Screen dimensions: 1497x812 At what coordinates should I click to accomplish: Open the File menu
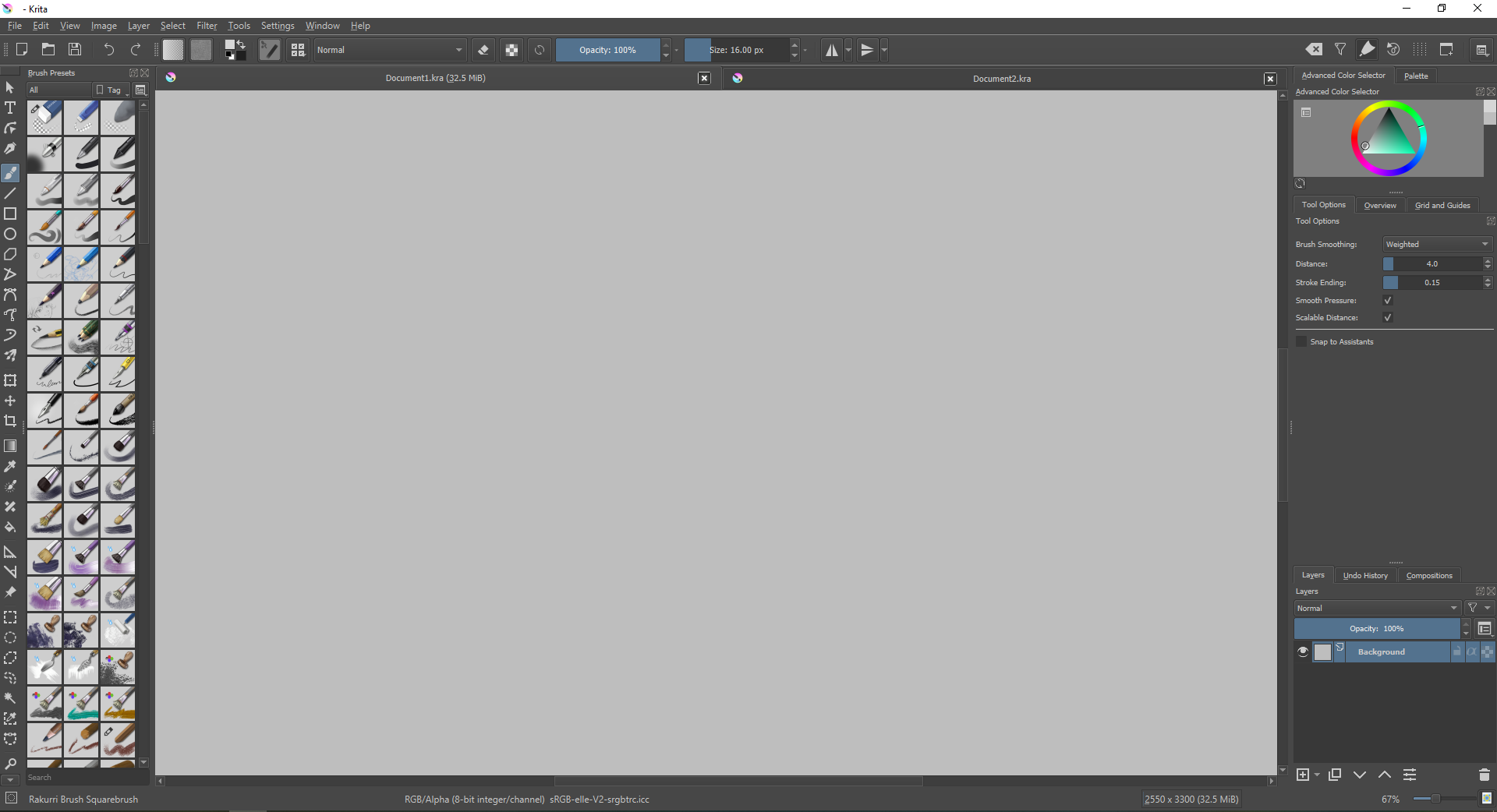pos(15,26)
